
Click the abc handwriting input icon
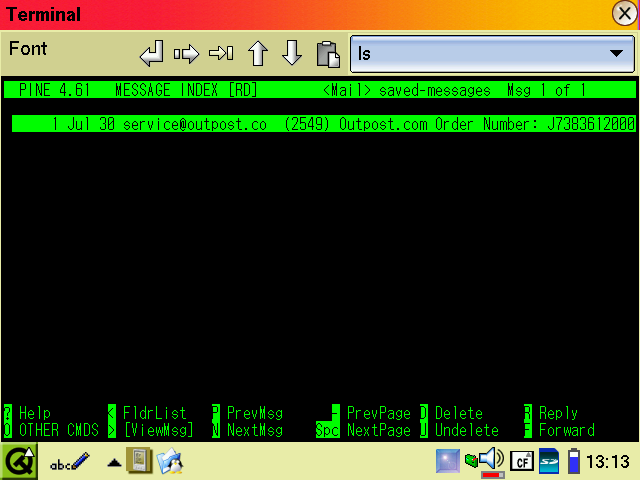[69, 462]
